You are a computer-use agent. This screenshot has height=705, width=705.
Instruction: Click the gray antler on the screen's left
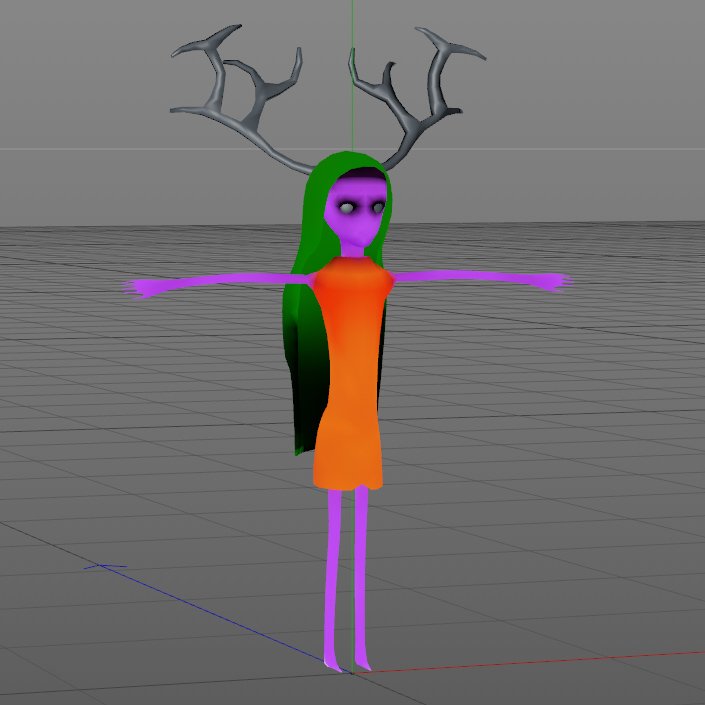(x=243, y=97)
